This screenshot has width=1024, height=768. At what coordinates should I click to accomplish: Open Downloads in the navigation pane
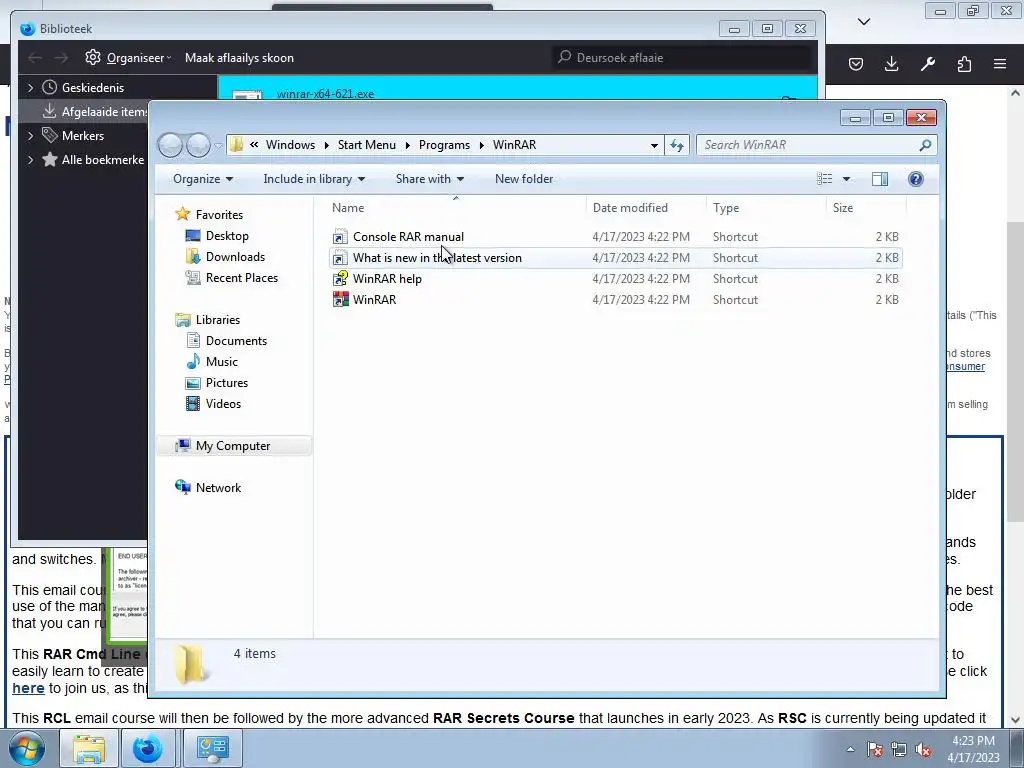coord(235,257)
